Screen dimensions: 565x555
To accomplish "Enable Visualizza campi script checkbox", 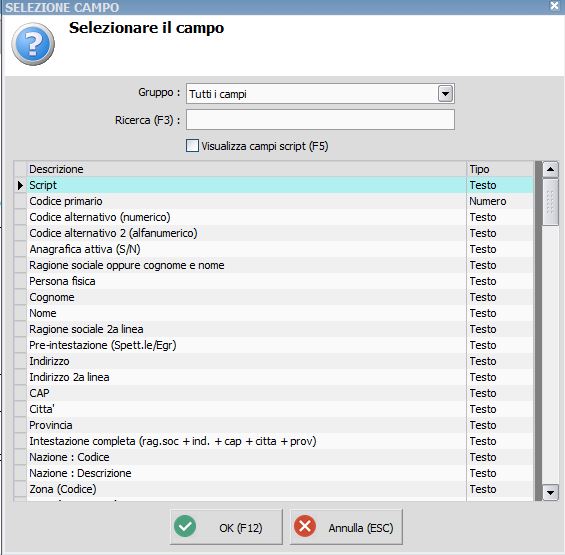I will (192, 146).
